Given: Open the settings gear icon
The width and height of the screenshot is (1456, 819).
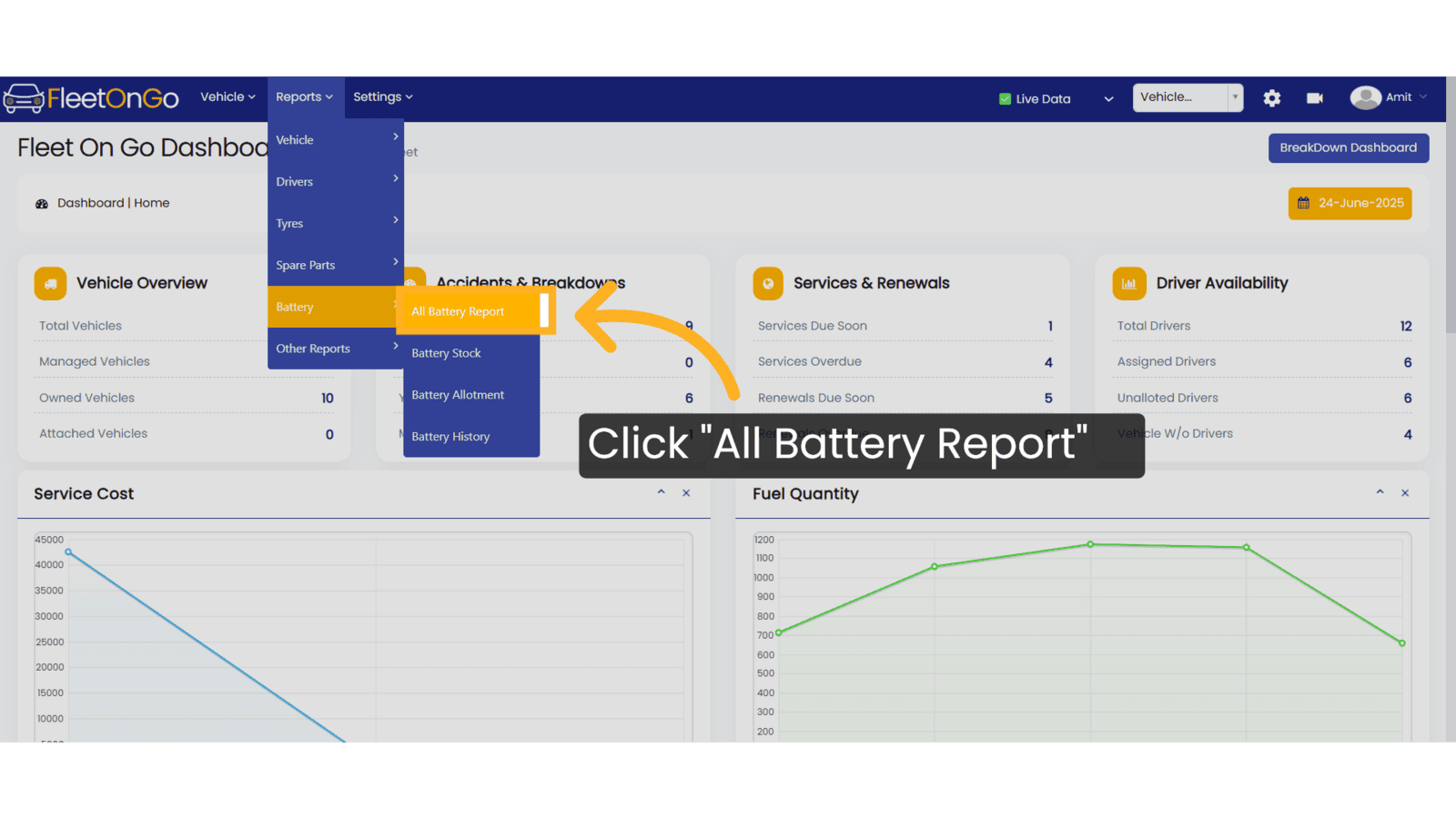Looking at the screenshot, I should pyautogui.click(x=1272, y=98).
